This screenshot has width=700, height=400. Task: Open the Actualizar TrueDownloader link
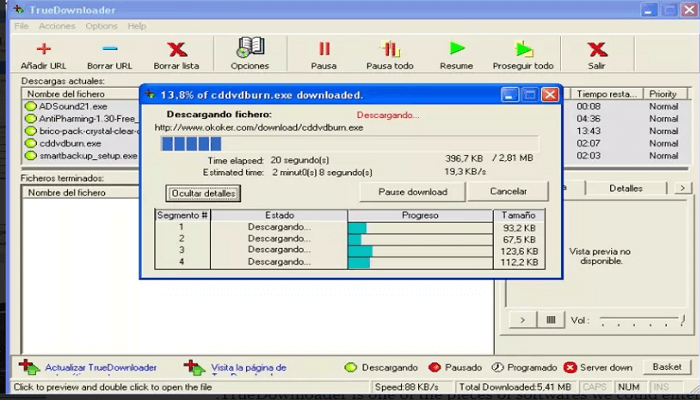pyautogui.click(x=101, y=368)
